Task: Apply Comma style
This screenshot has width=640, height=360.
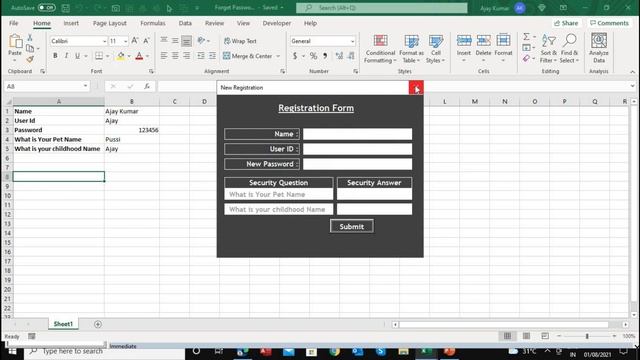Action: coord(325,56)
